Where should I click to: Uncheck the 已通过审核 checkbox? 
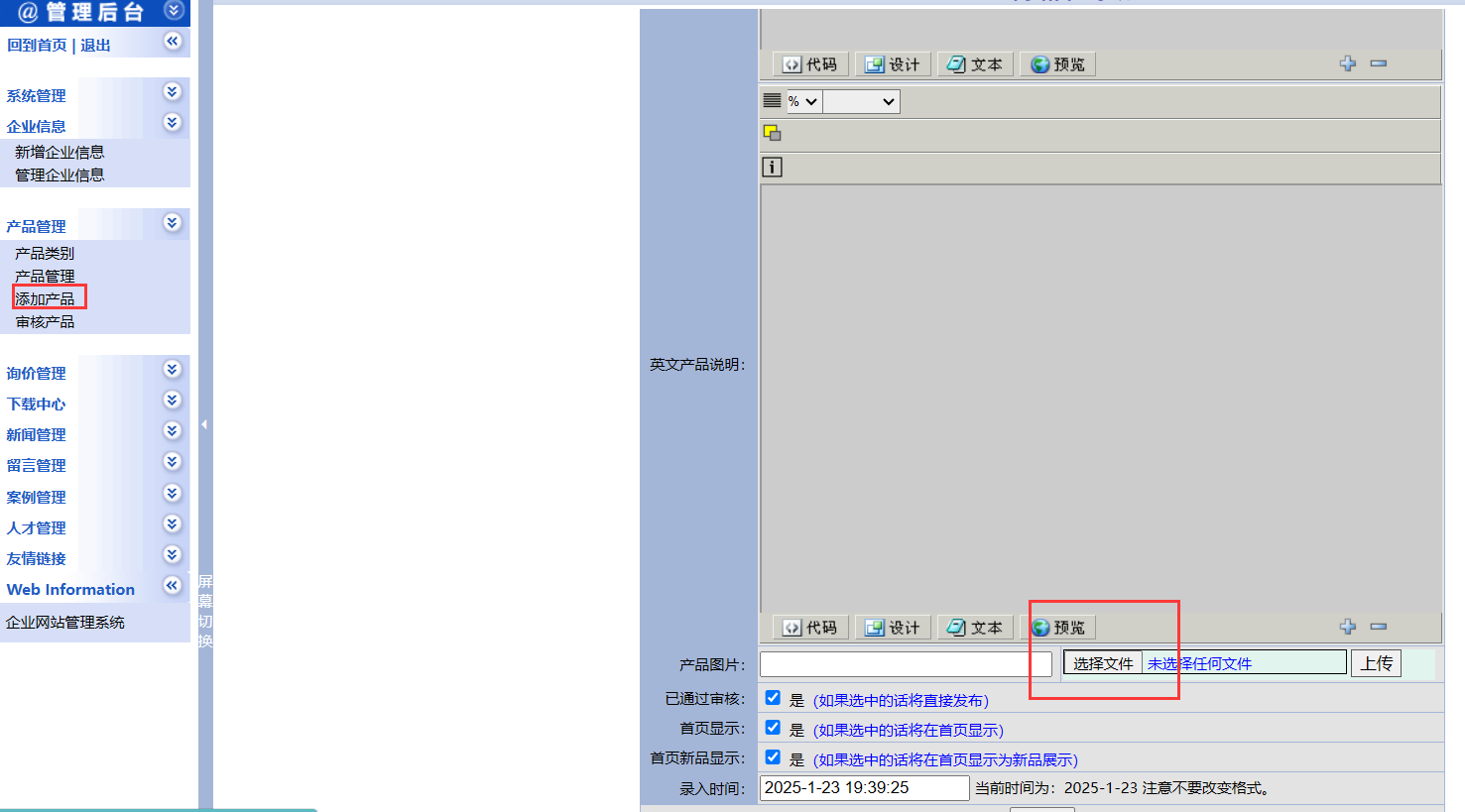click(773, 698)
